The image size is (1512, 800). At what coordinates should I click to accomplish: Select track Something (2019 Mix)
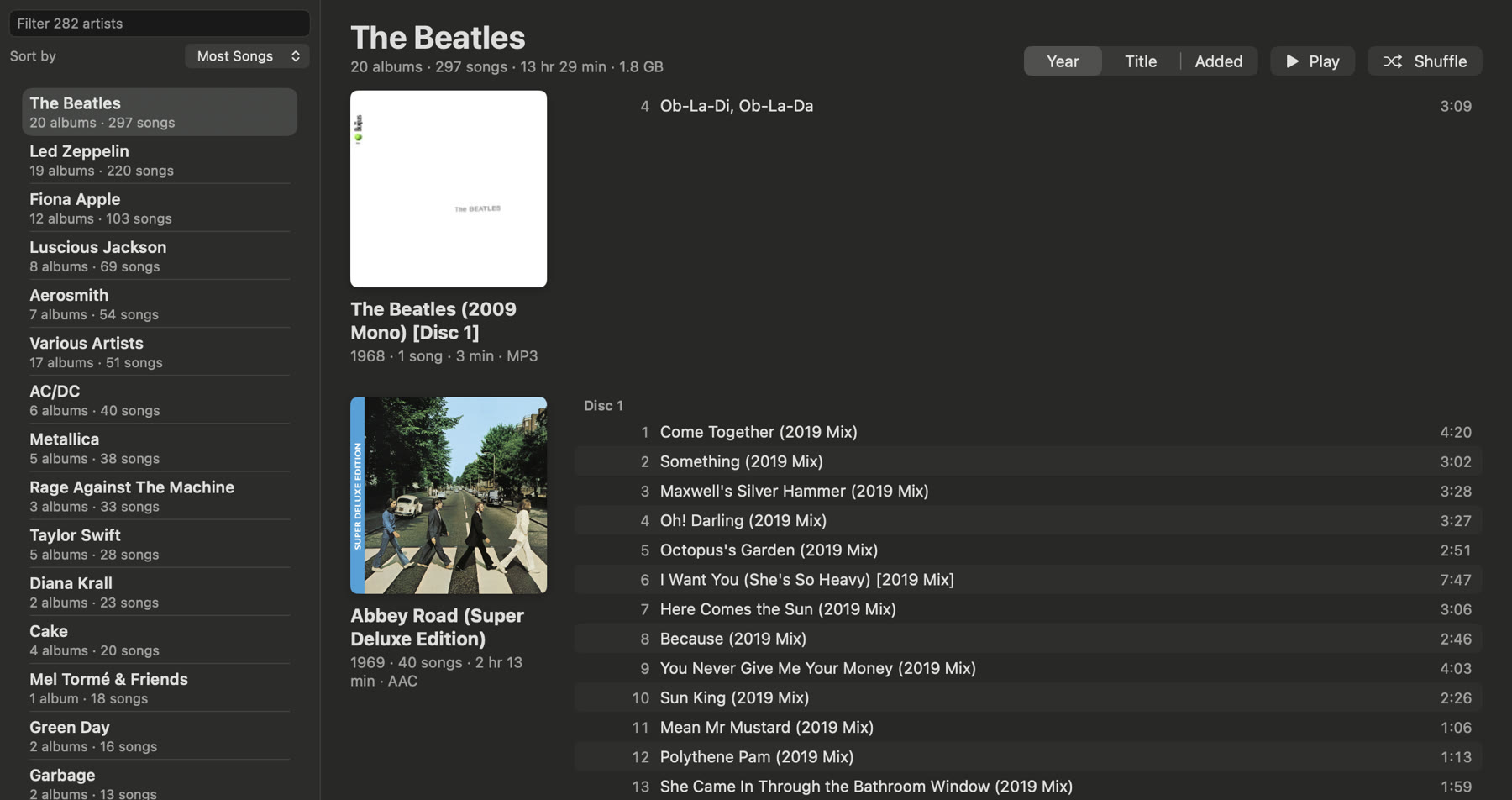[1028, 461]
